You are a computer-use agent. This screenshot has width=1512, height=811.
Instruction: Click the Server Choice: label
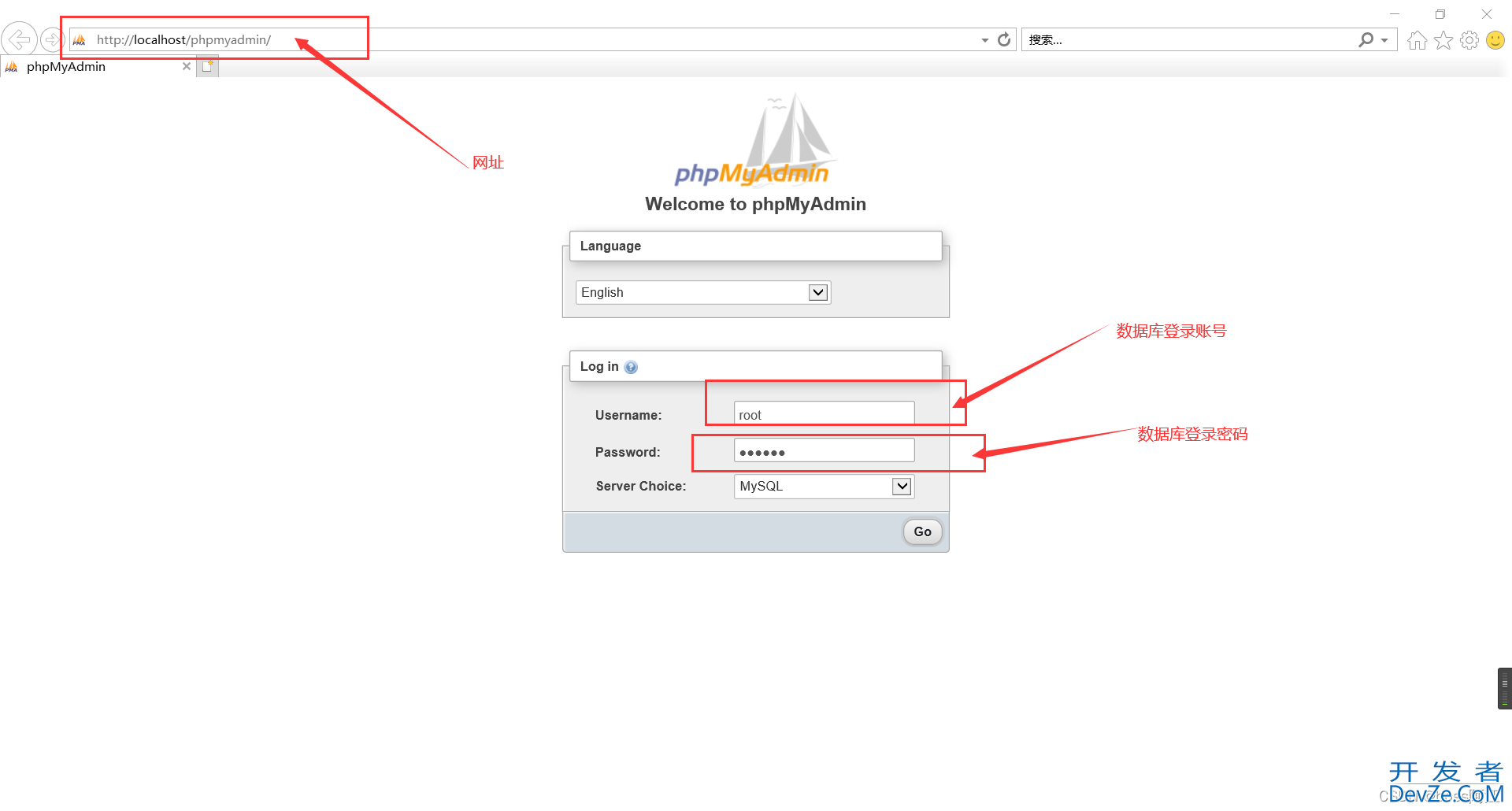point(641,486)
